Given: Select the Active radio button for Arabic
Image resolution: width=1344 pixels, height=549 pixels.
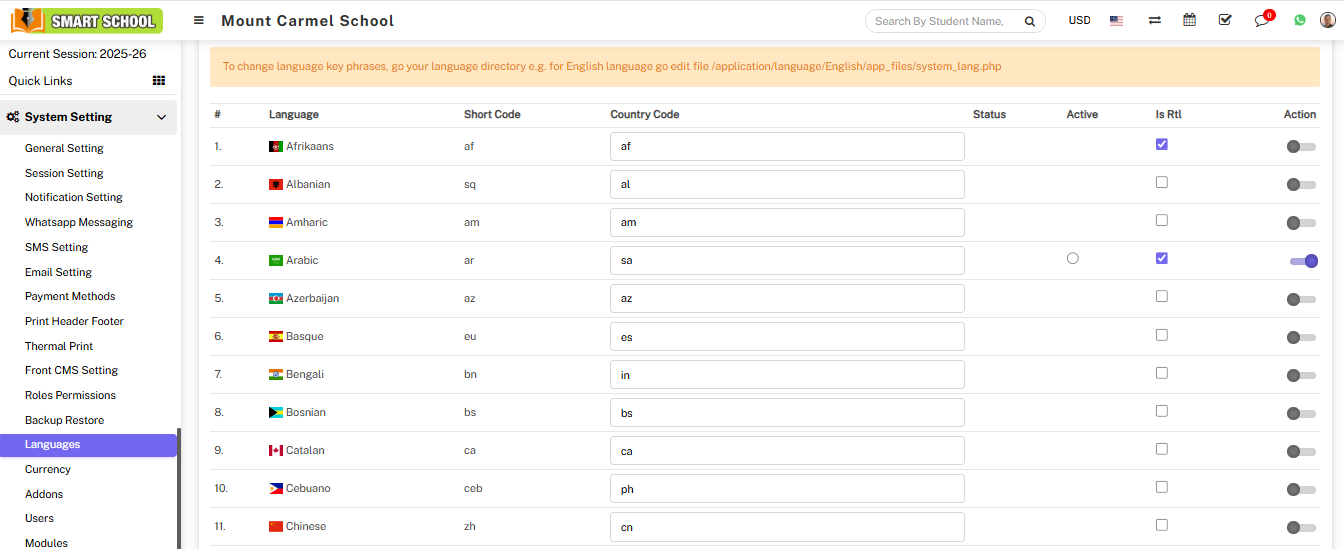Looking at the screenshot, I should 1073,258.
